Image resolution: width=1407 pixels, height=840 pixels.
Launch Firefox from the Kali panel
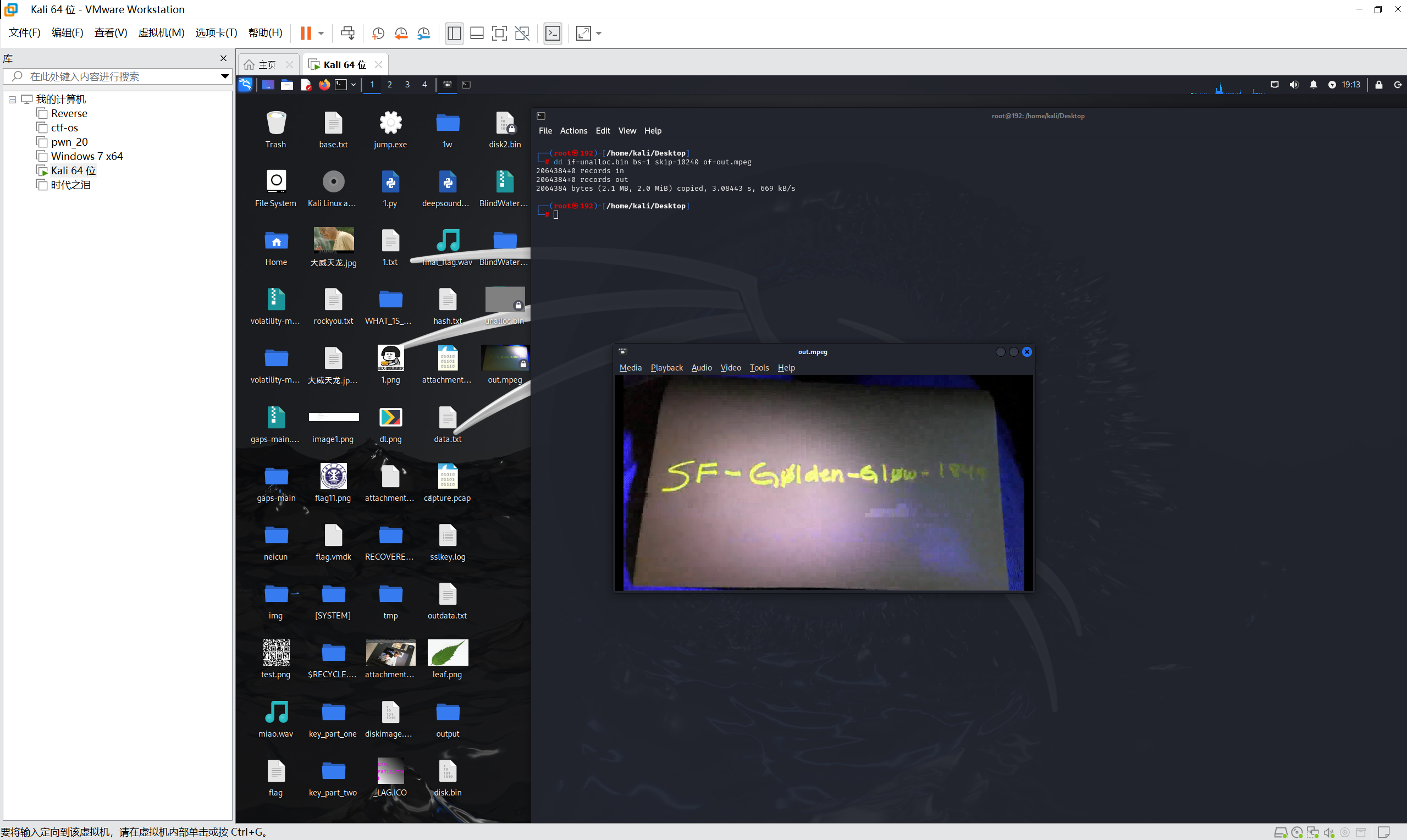[324, 85]
